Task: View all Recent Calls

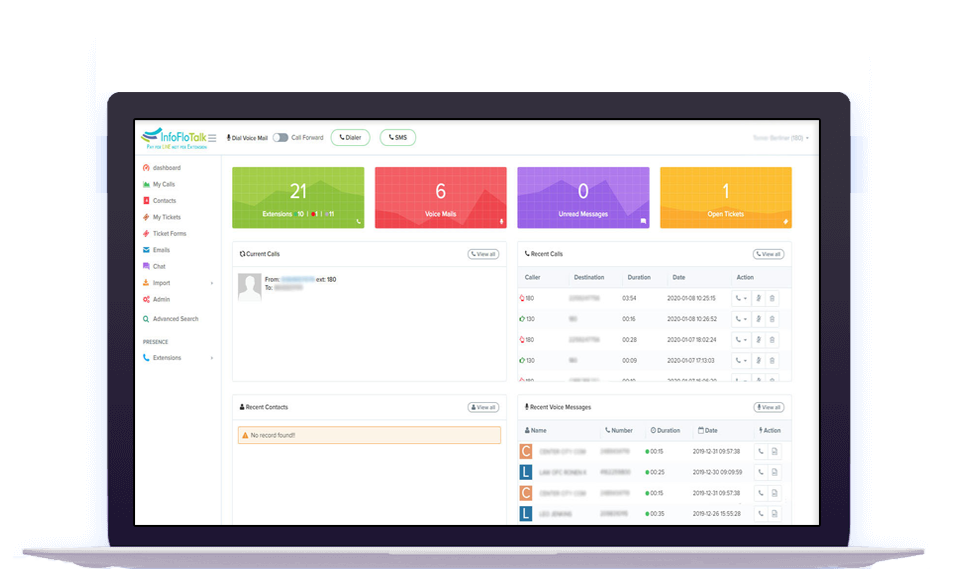Action: [x=768, y=254]
